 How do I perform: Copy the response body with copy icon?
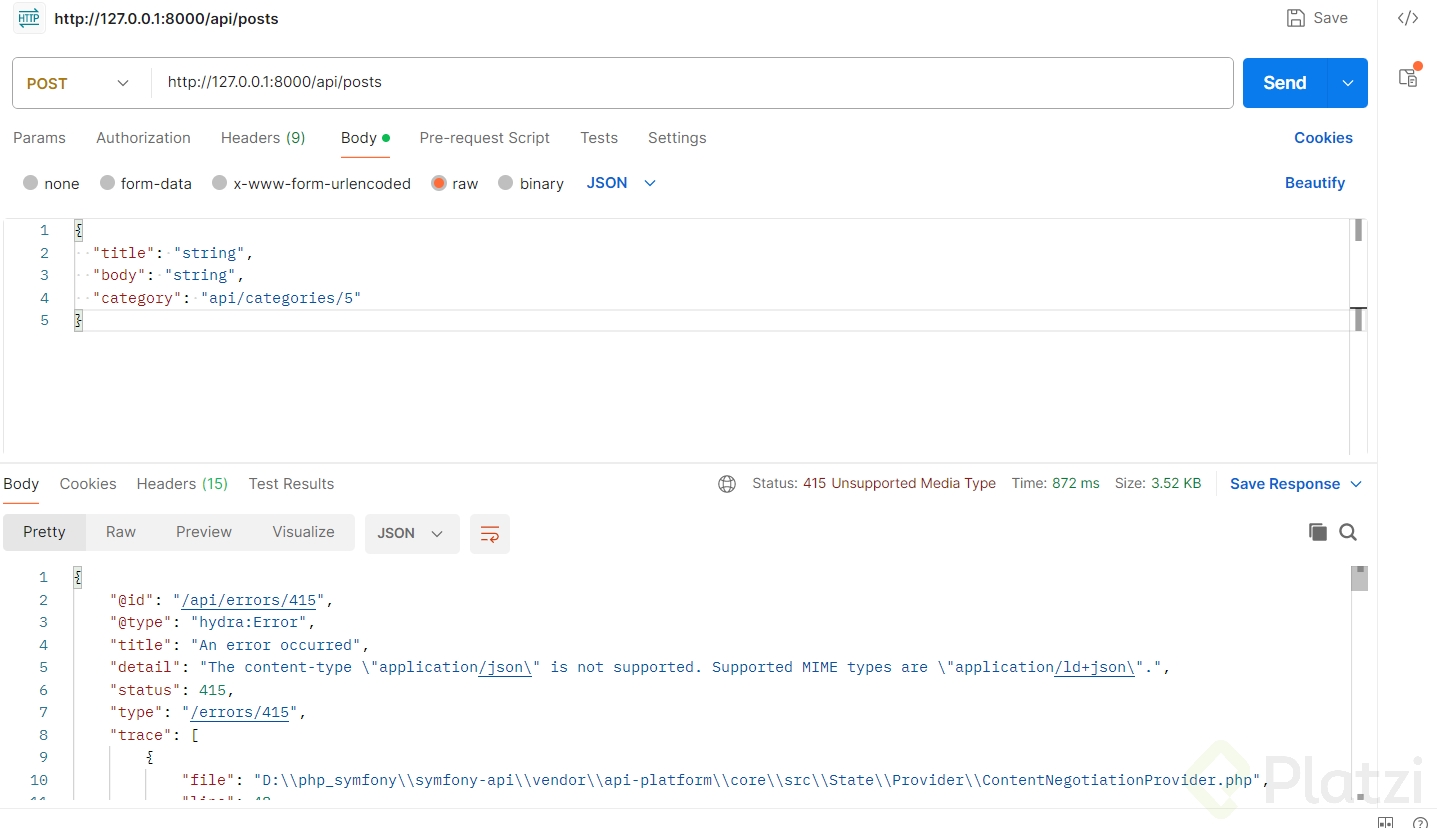click(x=1318, y=532)
